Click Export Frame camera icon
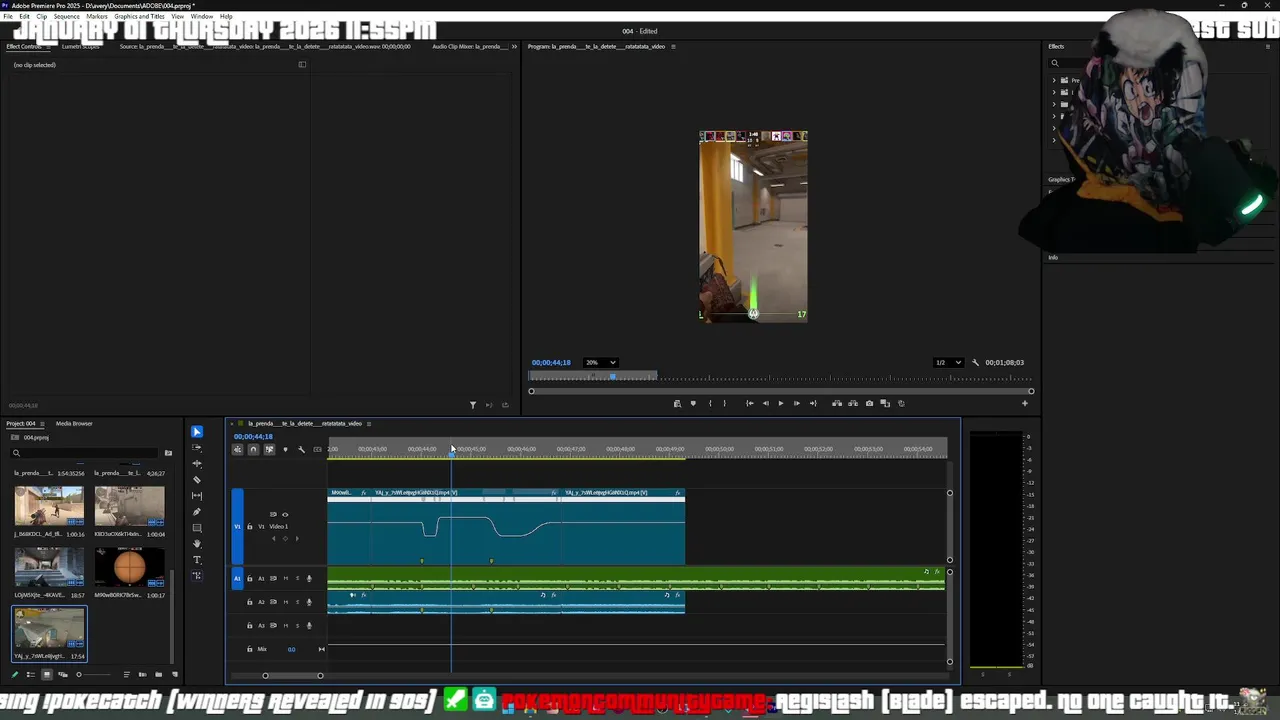Viewport: 1280px width, 720px height. click(869, 403)
